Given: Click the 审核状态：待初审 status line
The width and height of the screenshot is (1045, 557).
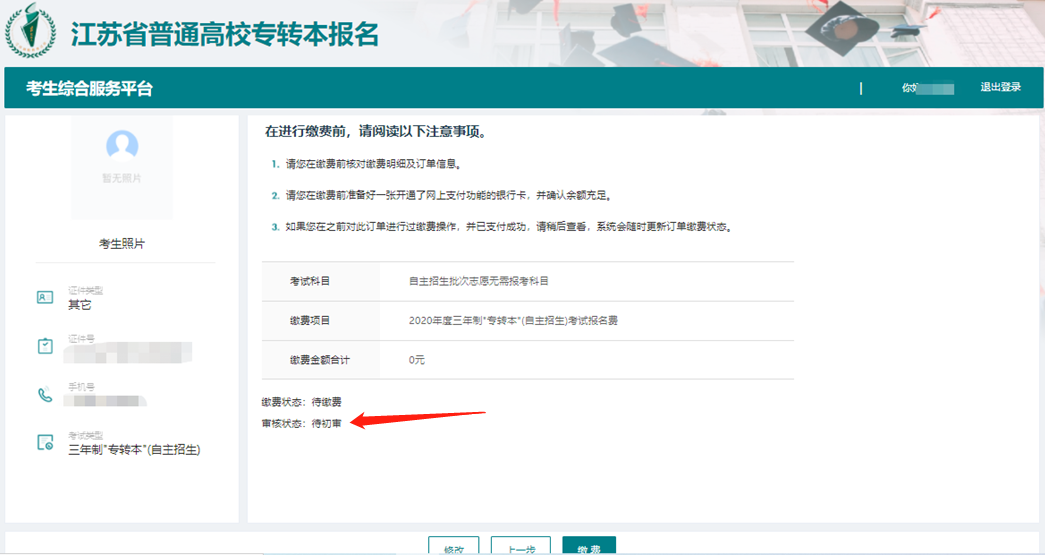Looking at the screenshot, I should 301,423.
